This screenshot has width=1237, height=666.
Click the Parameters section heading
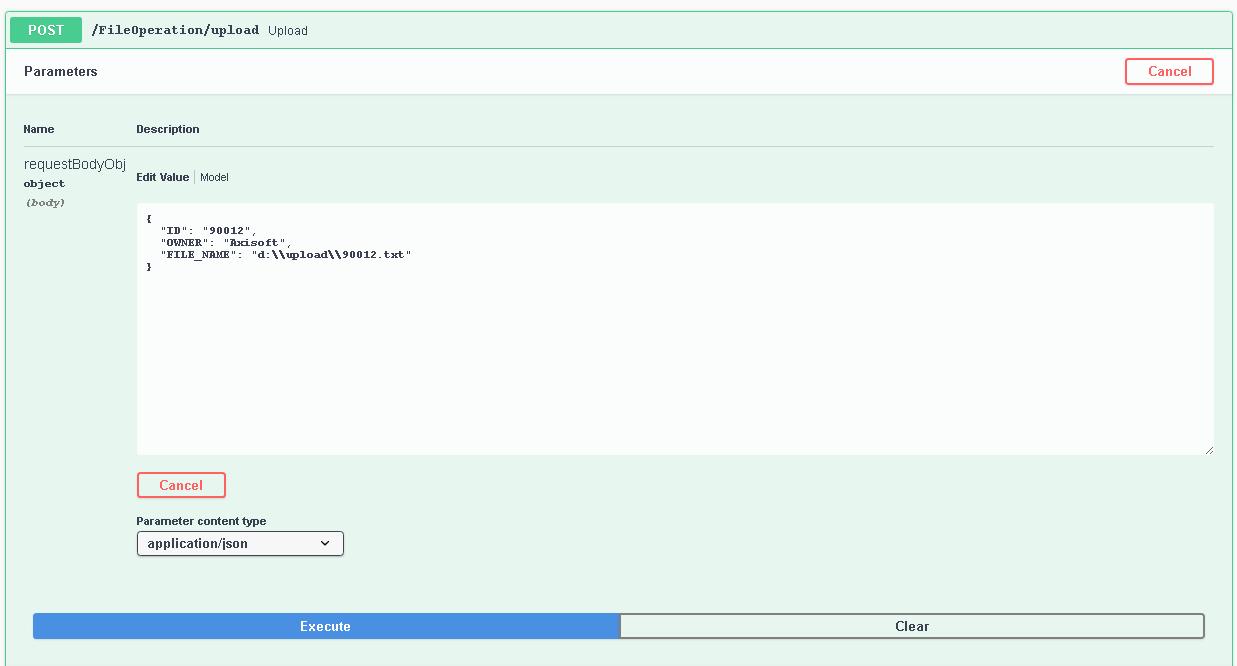[x=61, y=72]
